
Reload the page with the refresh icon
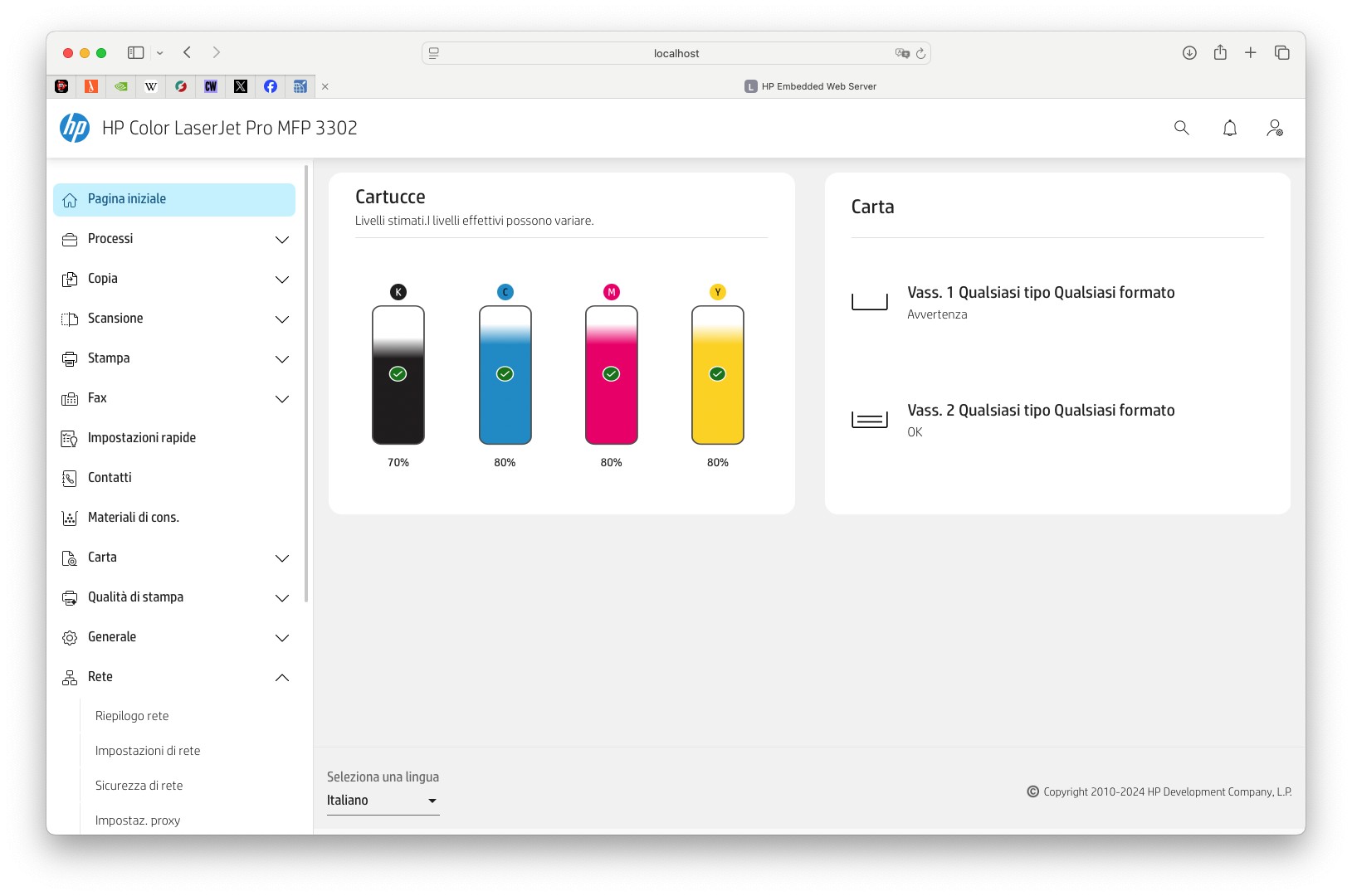point(920,53)
